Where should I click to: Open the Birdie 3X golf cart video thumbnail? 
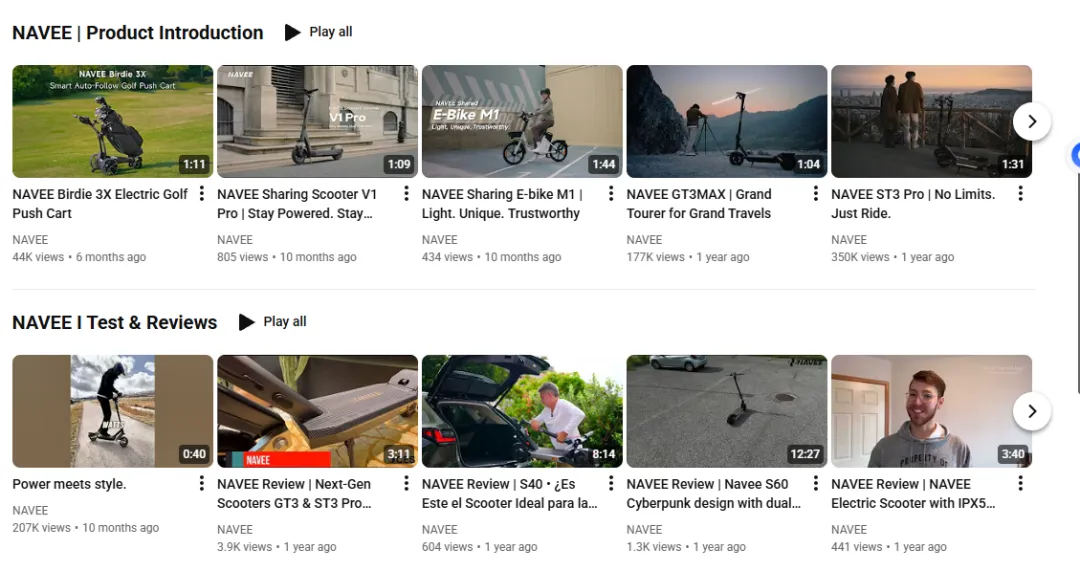tap(112, 121)
